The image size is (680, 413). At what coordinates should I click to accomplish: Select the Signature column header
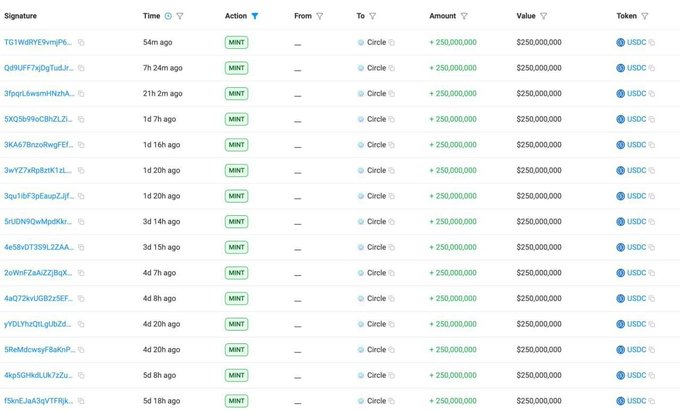click(x=20, y=16)
